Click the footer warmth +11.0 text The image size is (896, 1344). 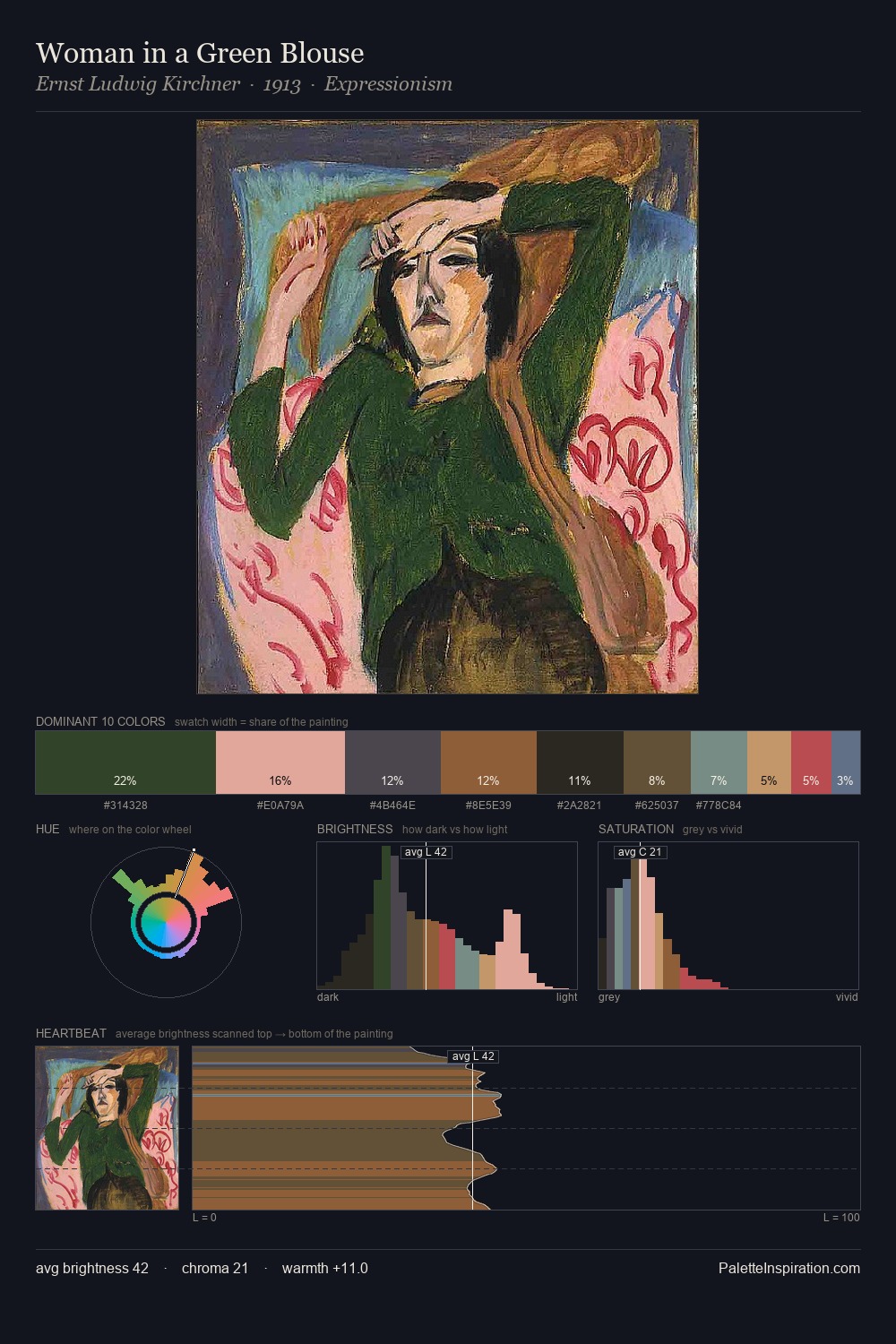click(325, 1268)
